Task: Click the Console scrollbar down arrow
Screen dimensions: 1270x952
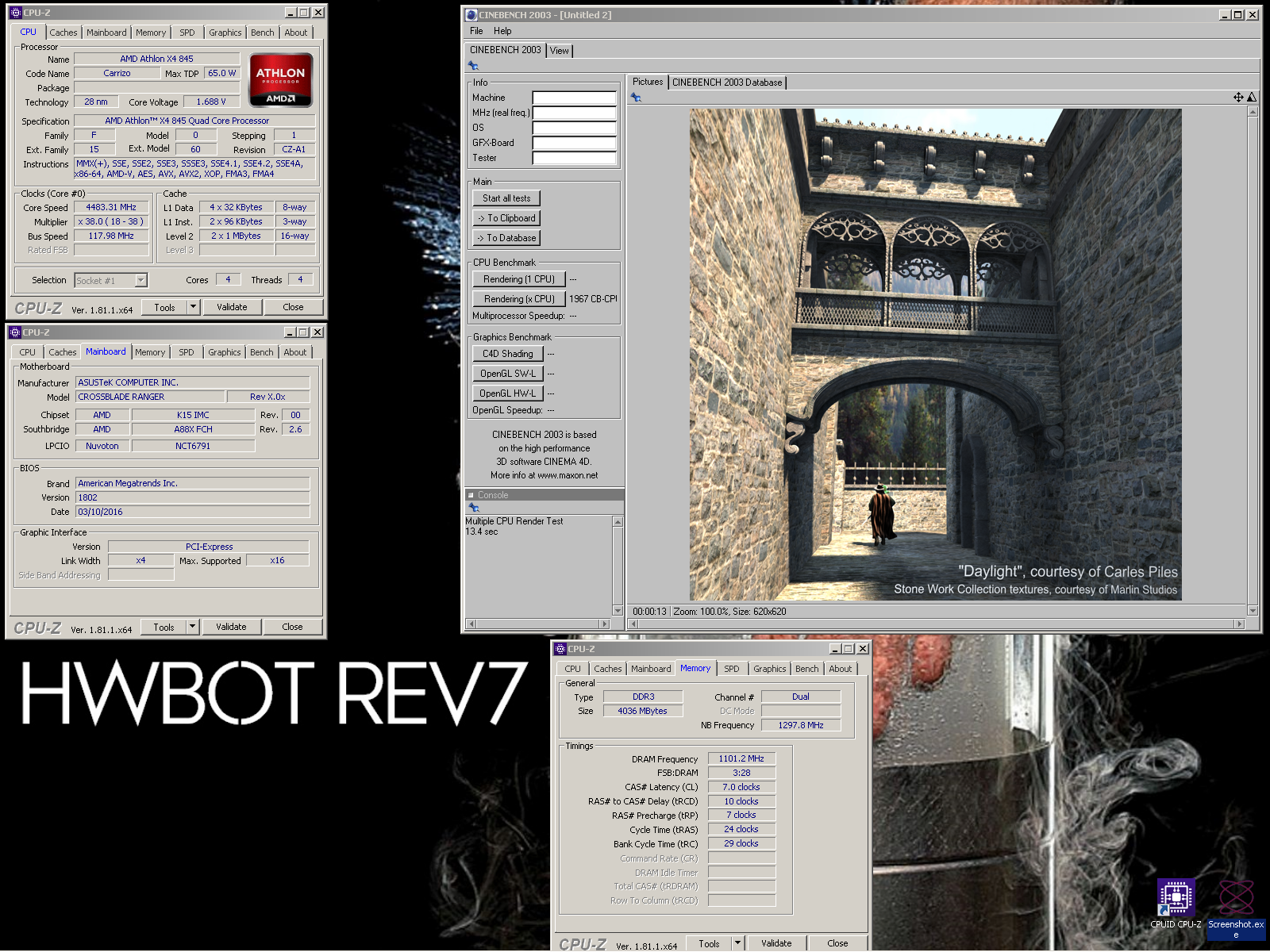Action: coord(618,610)
